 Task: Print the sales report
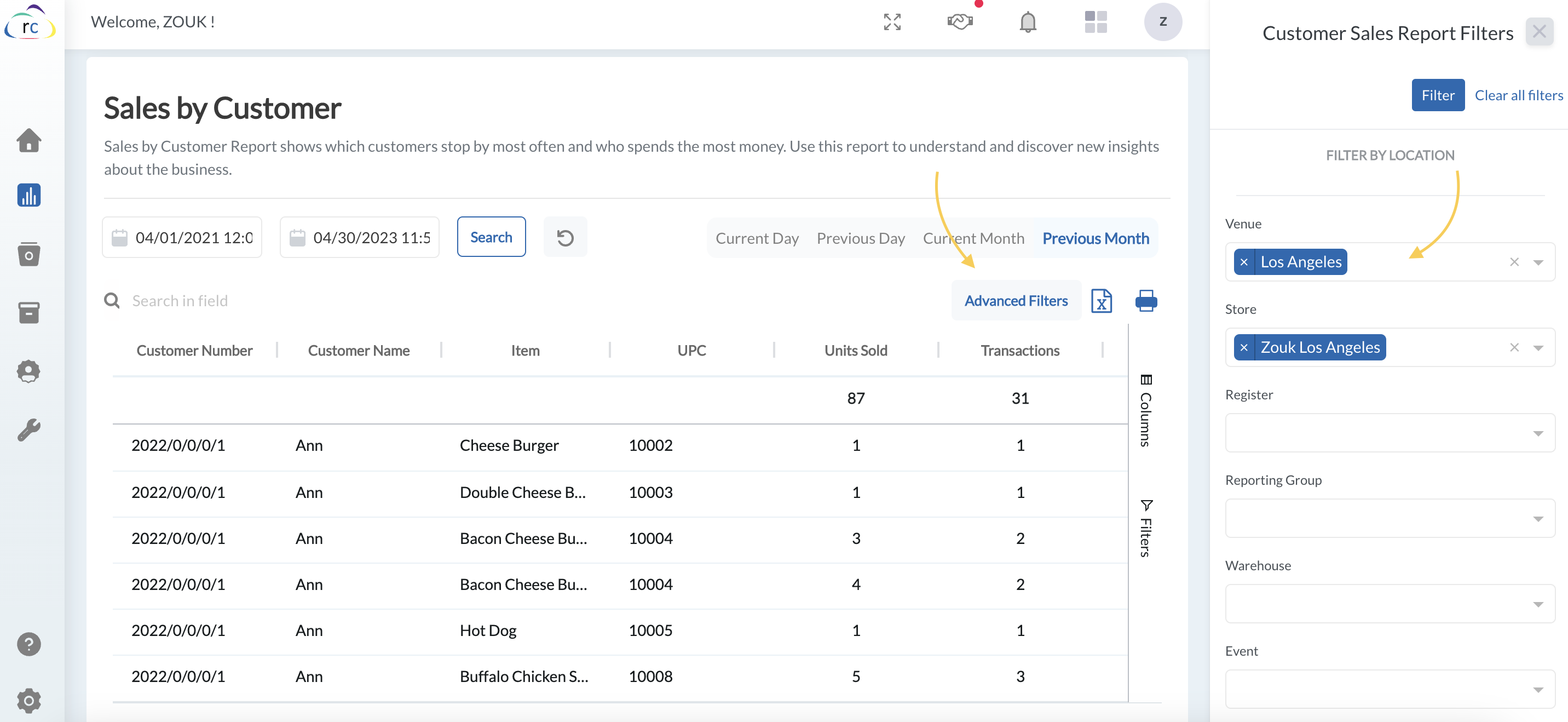point(1145,301)
